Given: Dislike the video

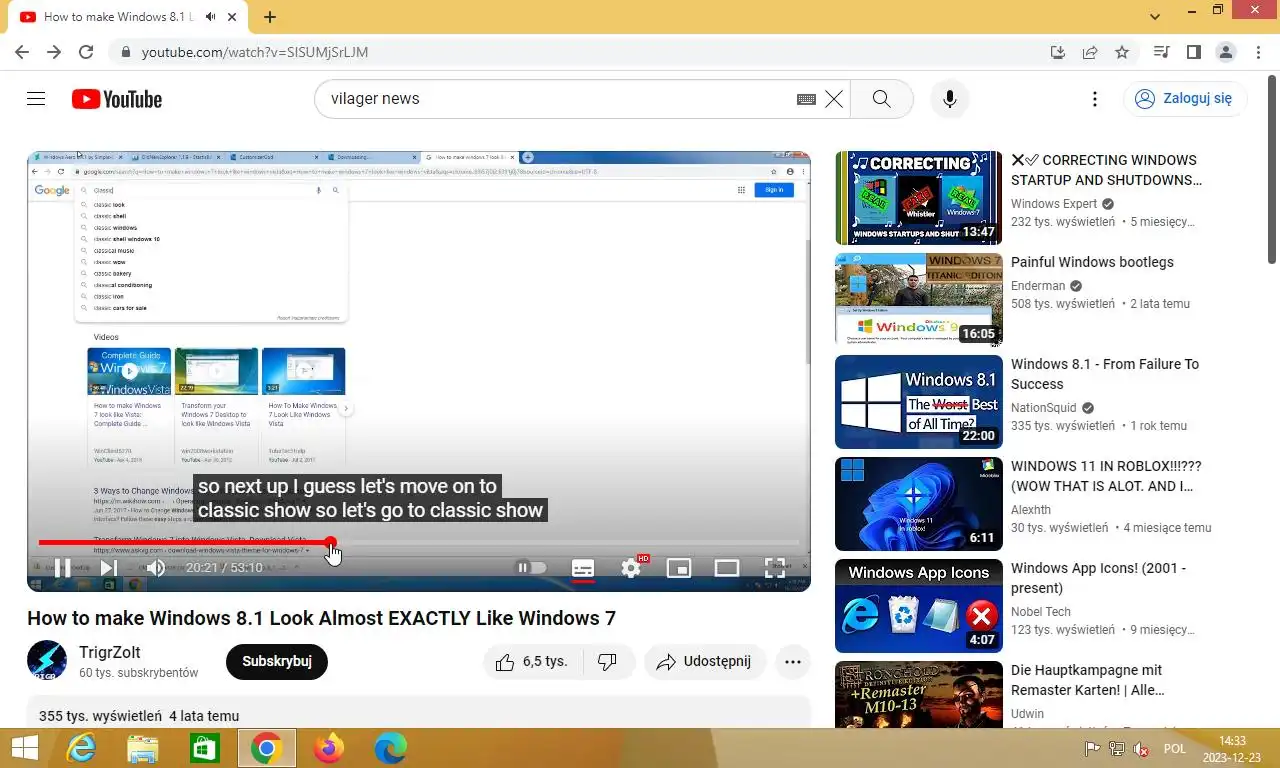Looking at the screenshot, I should click(x=607, y=662).
